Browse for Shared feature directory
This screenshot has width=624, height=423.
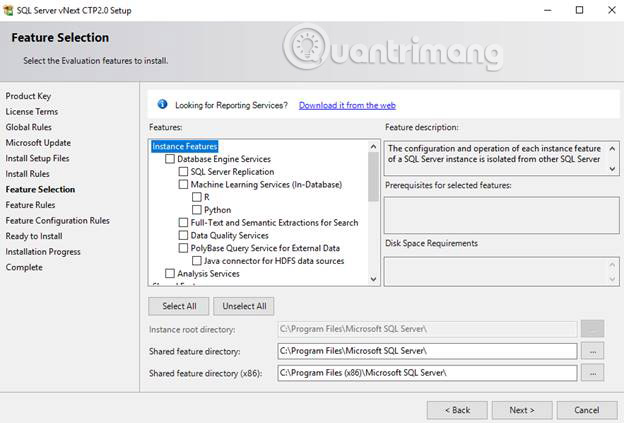pyautogui.click(x=593, y=351)
